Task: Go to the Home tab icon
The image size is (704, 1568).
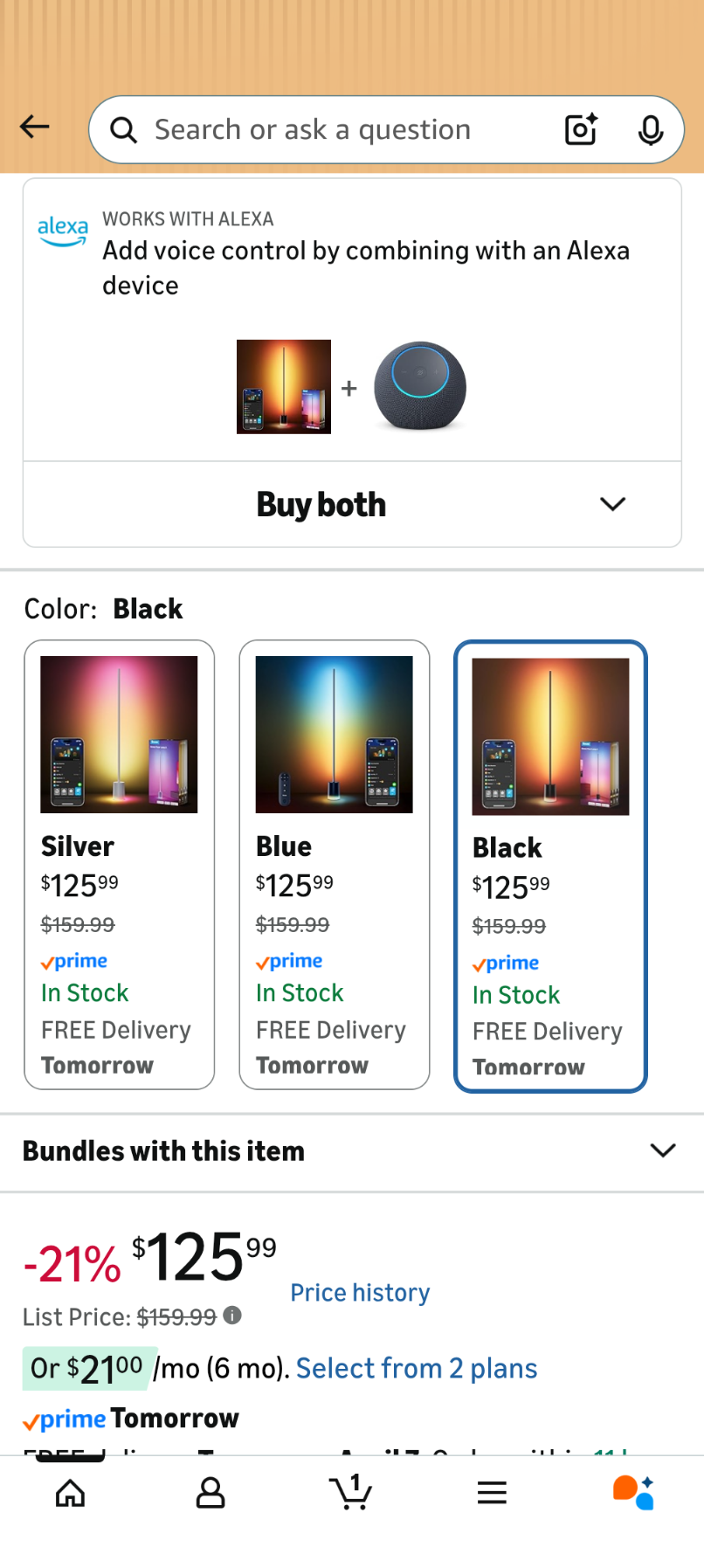Action: (x=70, y=1493)
